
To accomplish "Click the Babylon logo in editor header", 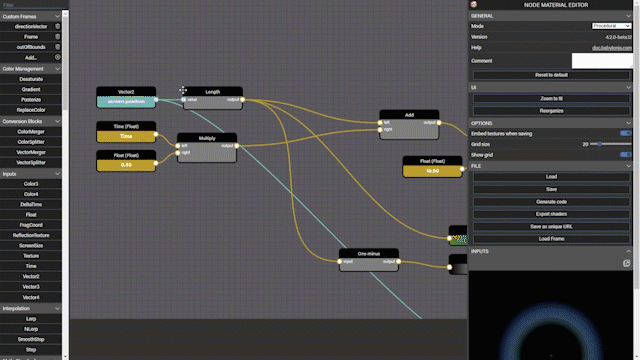I will tap(473, 4).
